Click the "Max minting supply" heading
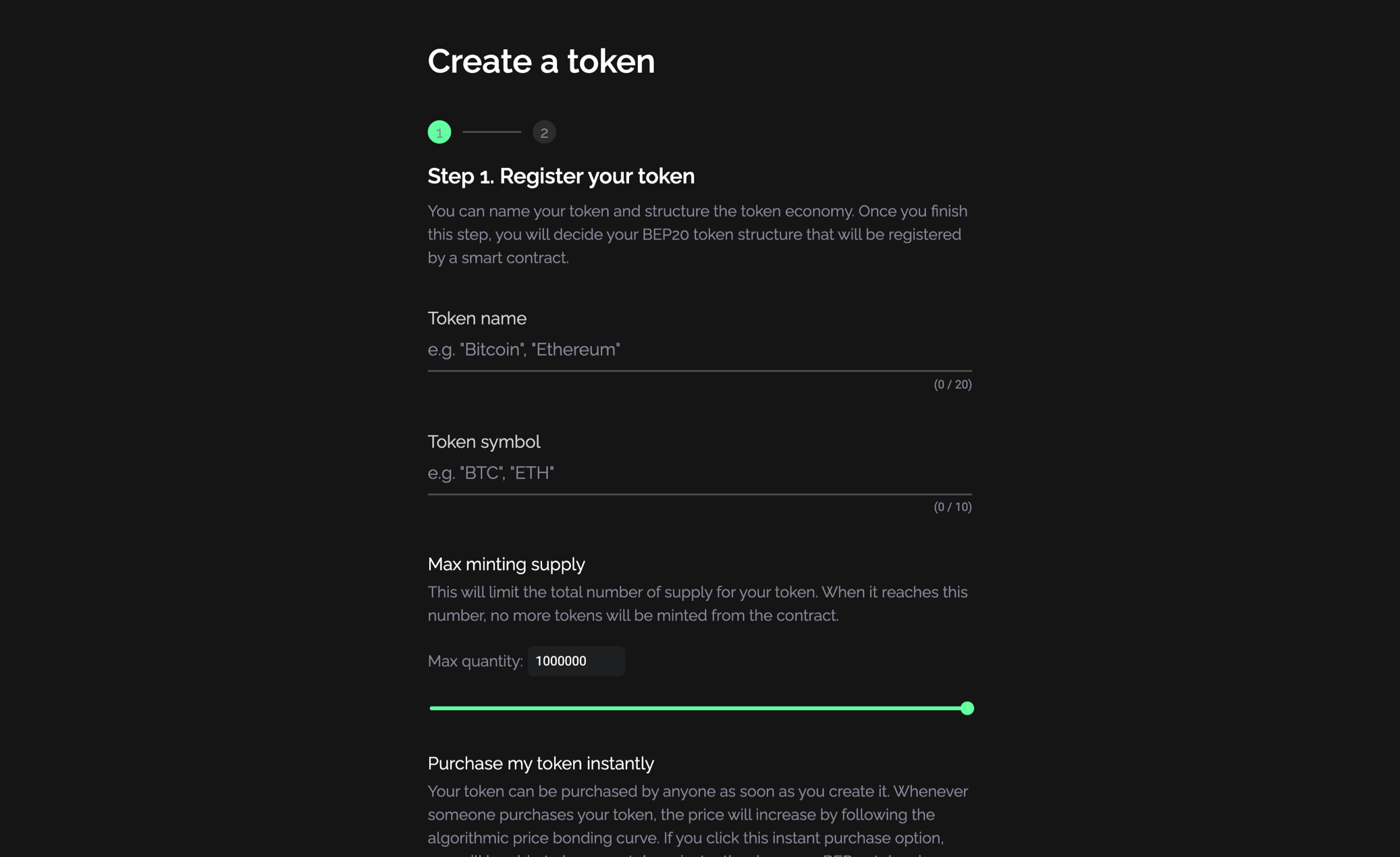The width and height of the screenshot is (1400, 857). pos(506,564)
